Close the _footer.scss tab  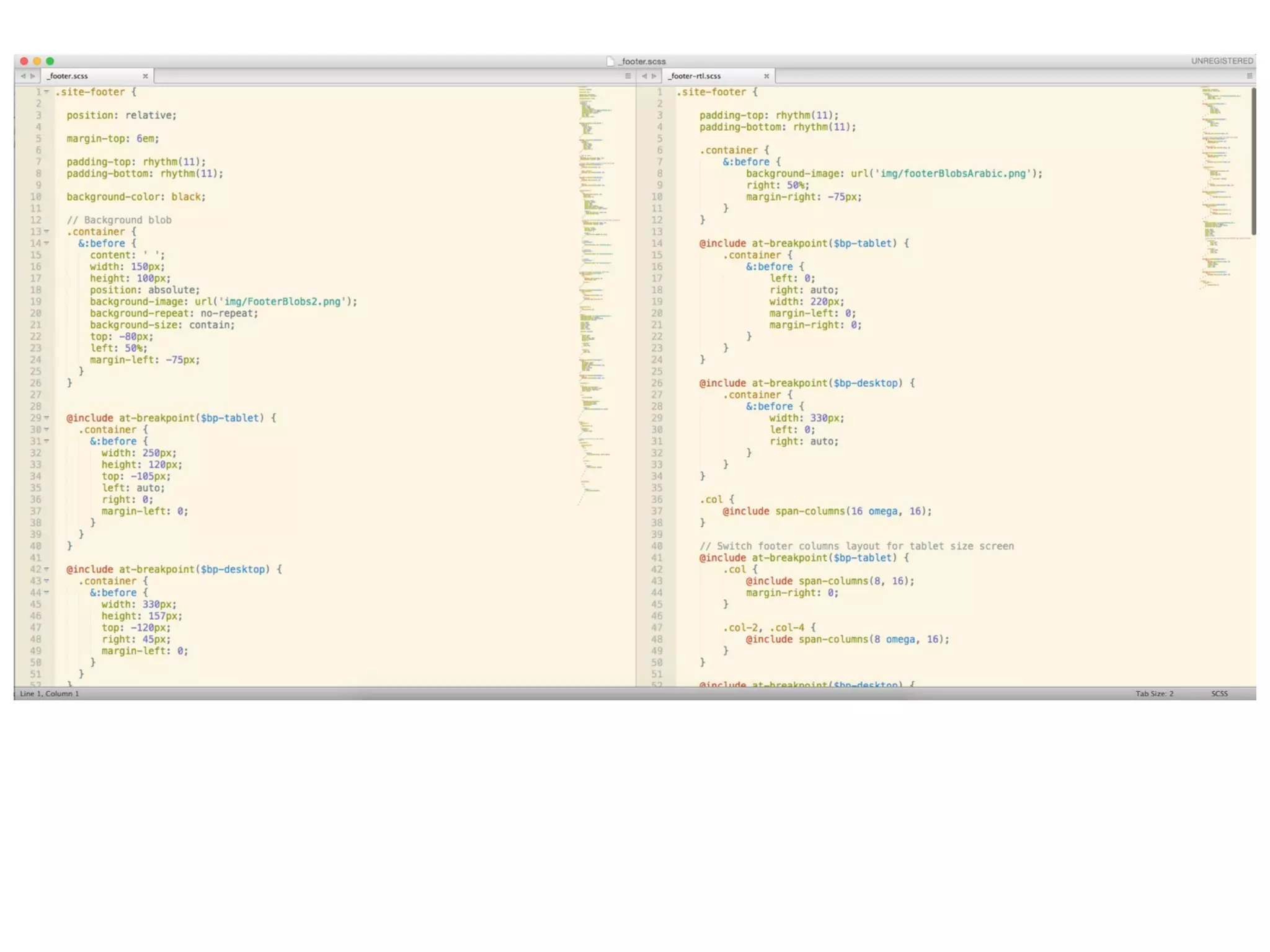click(x=145, y=76)
